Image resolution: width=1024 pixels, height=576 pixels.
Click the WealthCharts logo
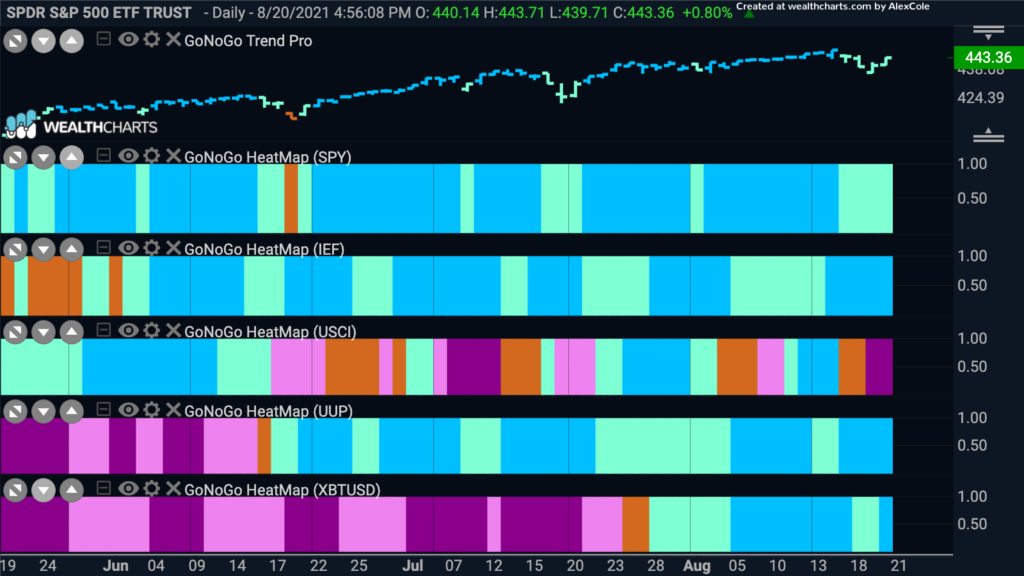[81, 125]
